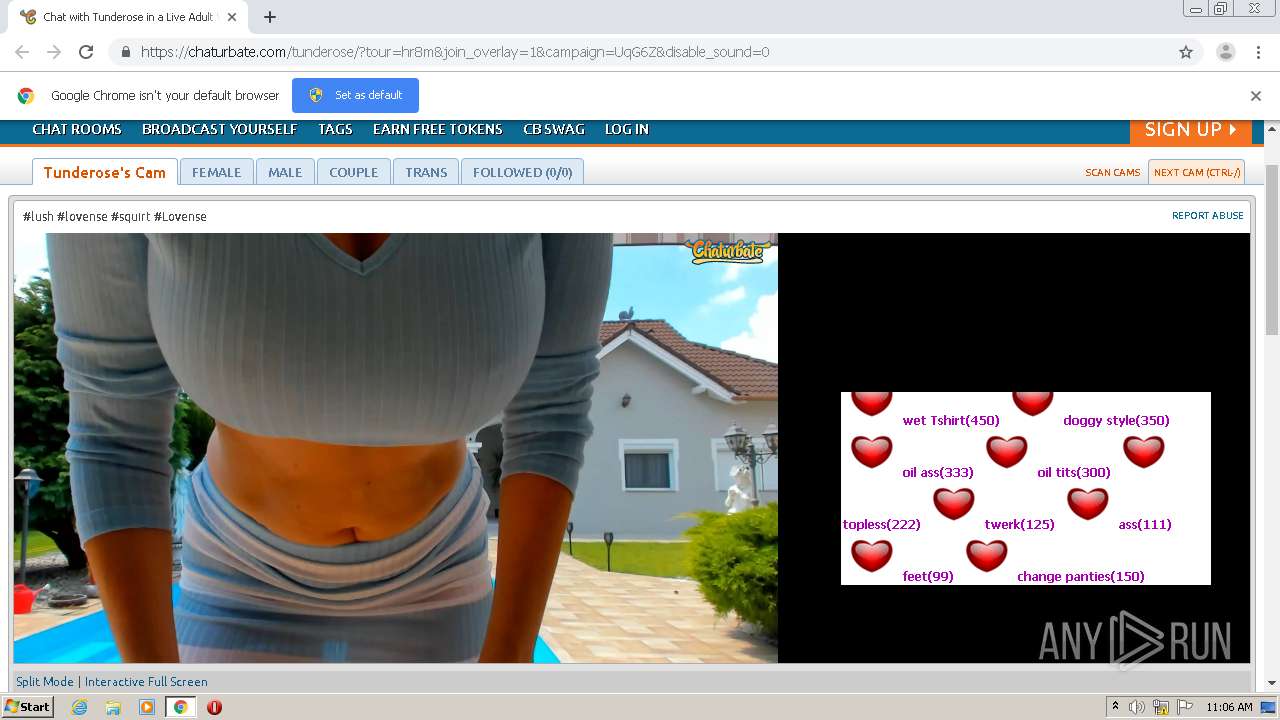Open Windows Explorer folder taskbar icon
Viewport: 1280px width, 720px height.
(x=113, y=707)
